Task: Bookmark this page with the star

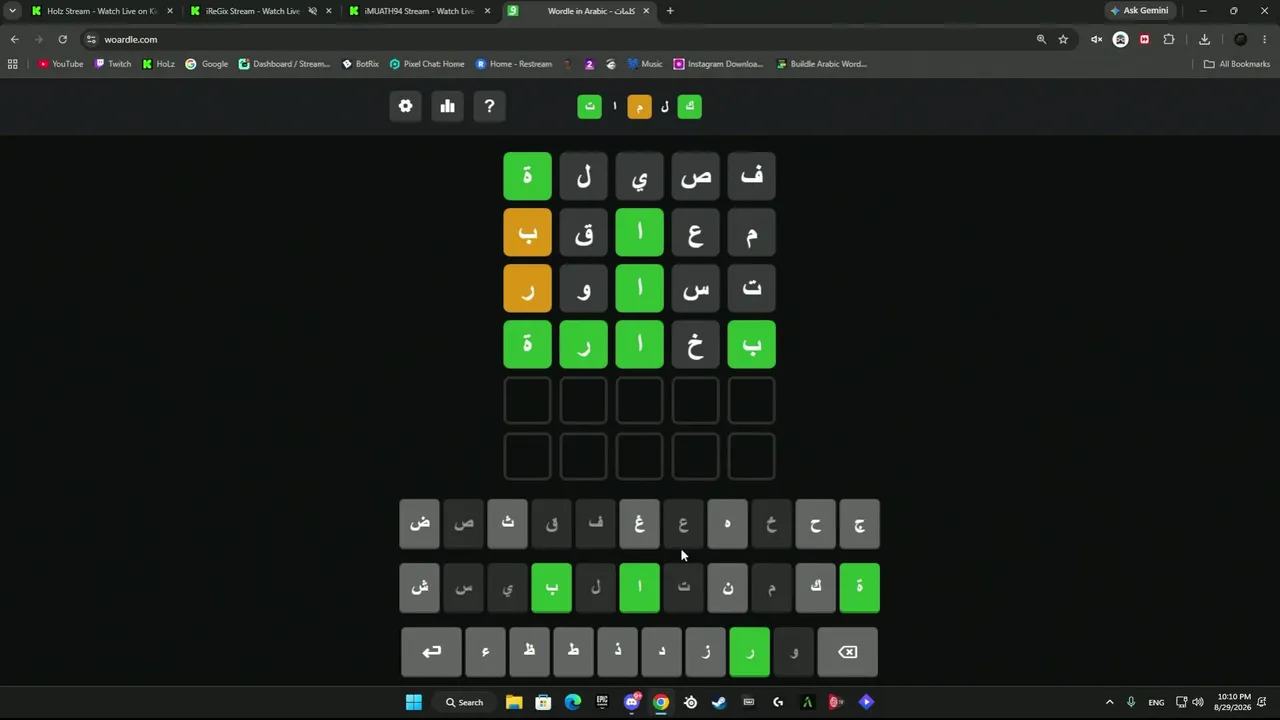Action: coord(1063,39)
